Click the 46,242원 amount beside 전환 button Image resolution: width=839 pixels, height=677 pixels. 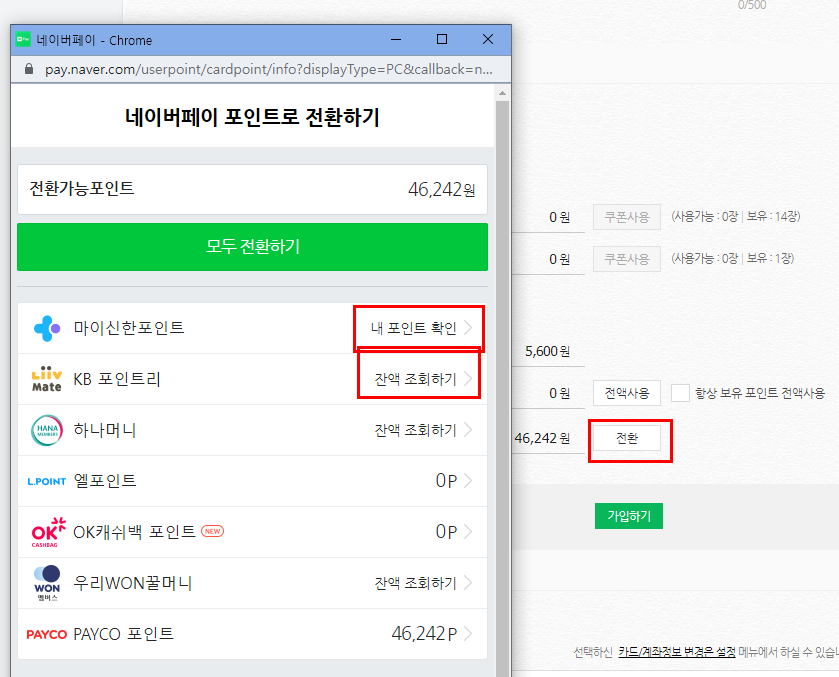pyautogui.click(x=542, y=438)
